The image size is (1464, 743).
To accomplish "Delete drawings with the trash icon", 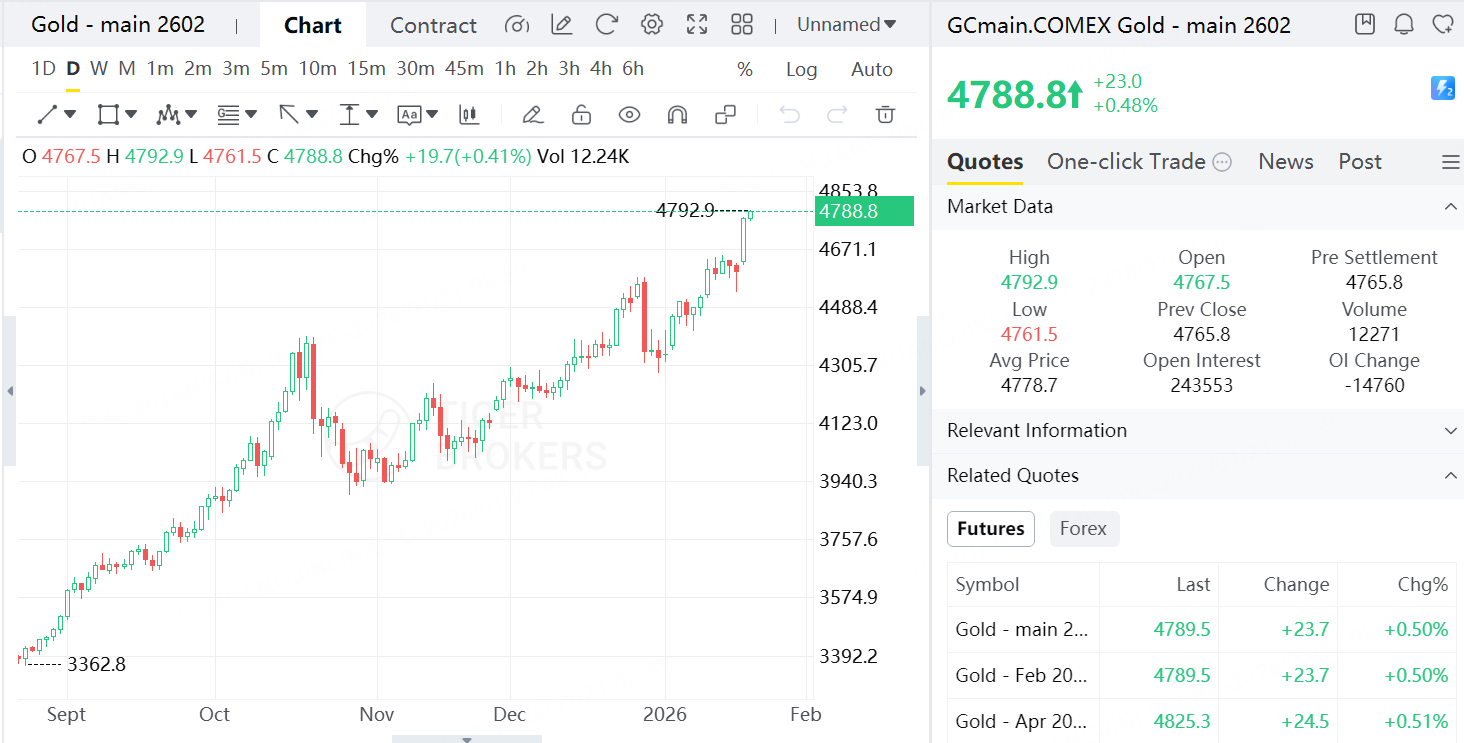I will point(885,115).
